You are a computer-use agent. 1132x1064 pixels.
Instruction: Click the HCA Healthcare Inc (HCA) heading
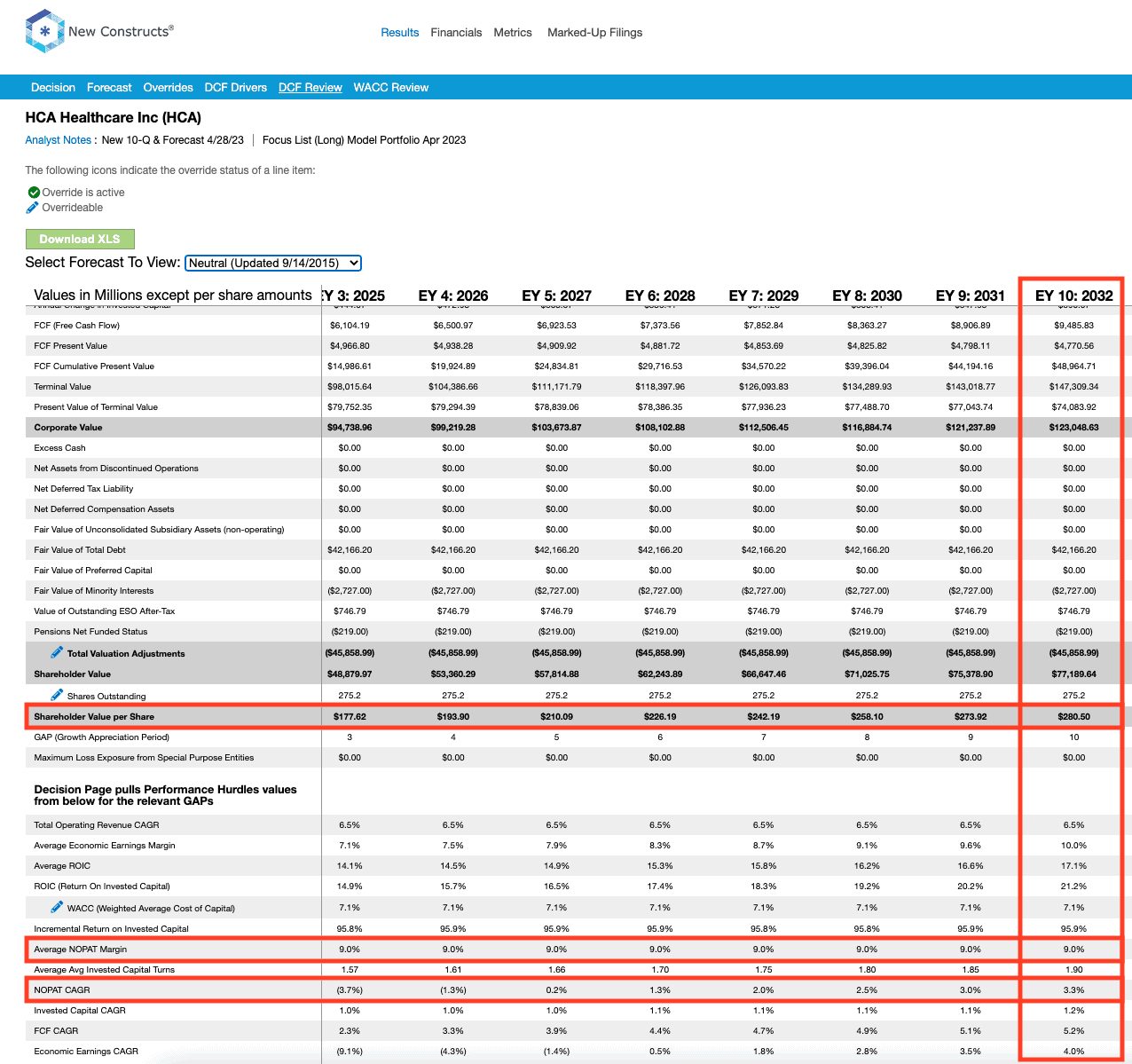114,117
